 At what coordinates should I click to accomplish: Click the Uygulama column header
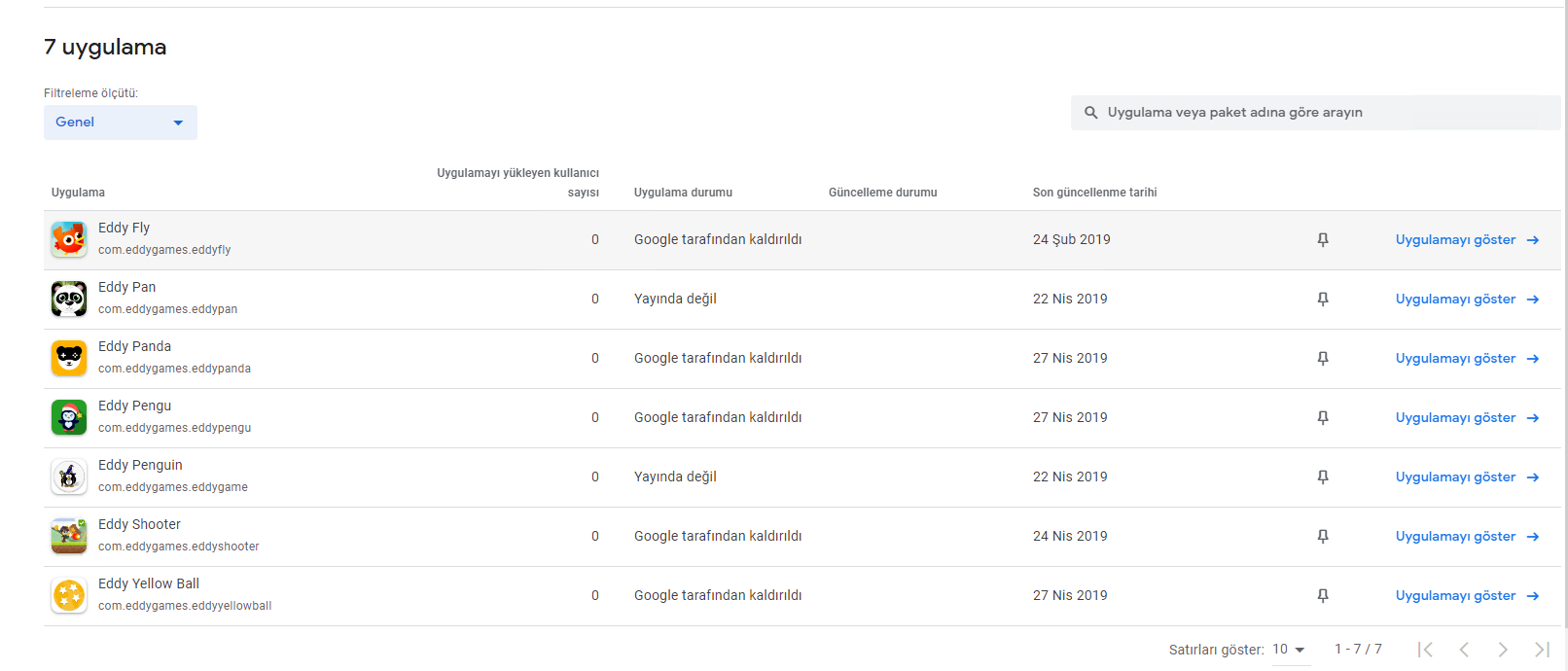click(78, 193)
